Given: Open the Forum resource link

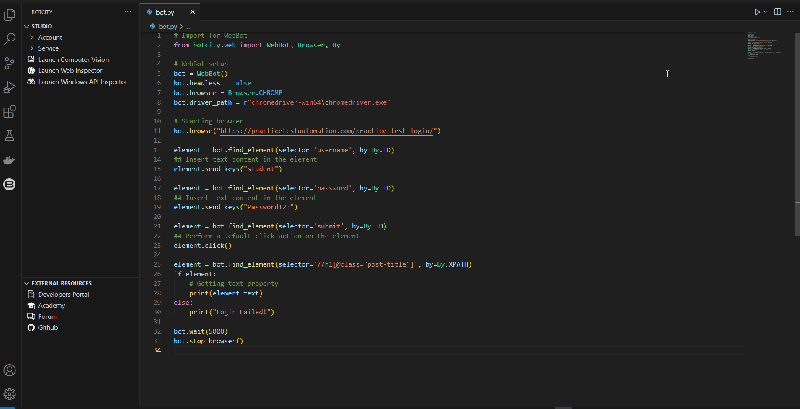Looking at the screenshot, I should (47, 317).
